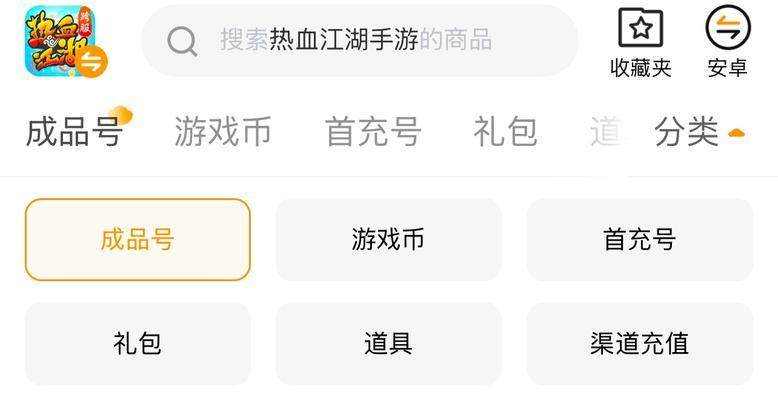This screenshot has width=778, height=400.
Task: Choose the 首充号 category chip
Action: click(x=640, y=240)
